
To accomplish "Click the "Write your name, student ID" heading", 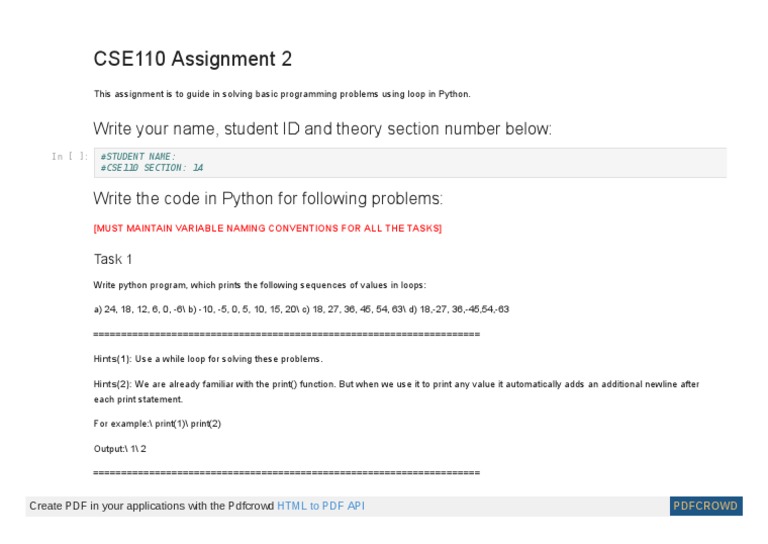I will click(x=322, y=129).
